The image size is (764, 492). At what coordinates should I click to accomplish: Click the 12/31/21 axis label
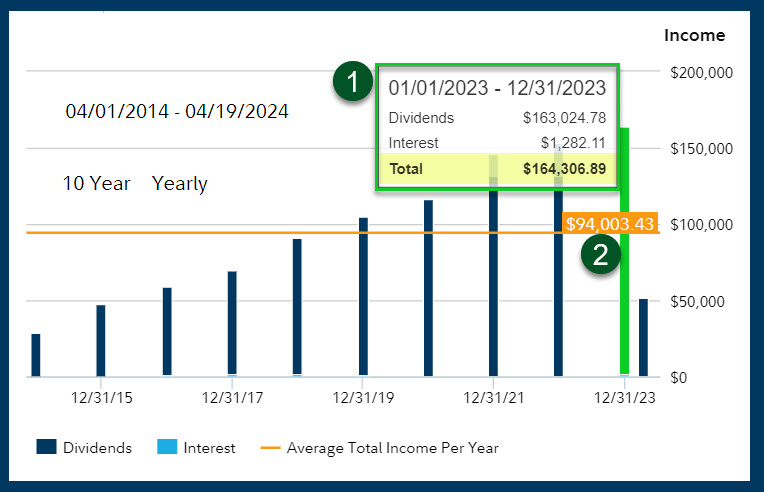[493, 397]
